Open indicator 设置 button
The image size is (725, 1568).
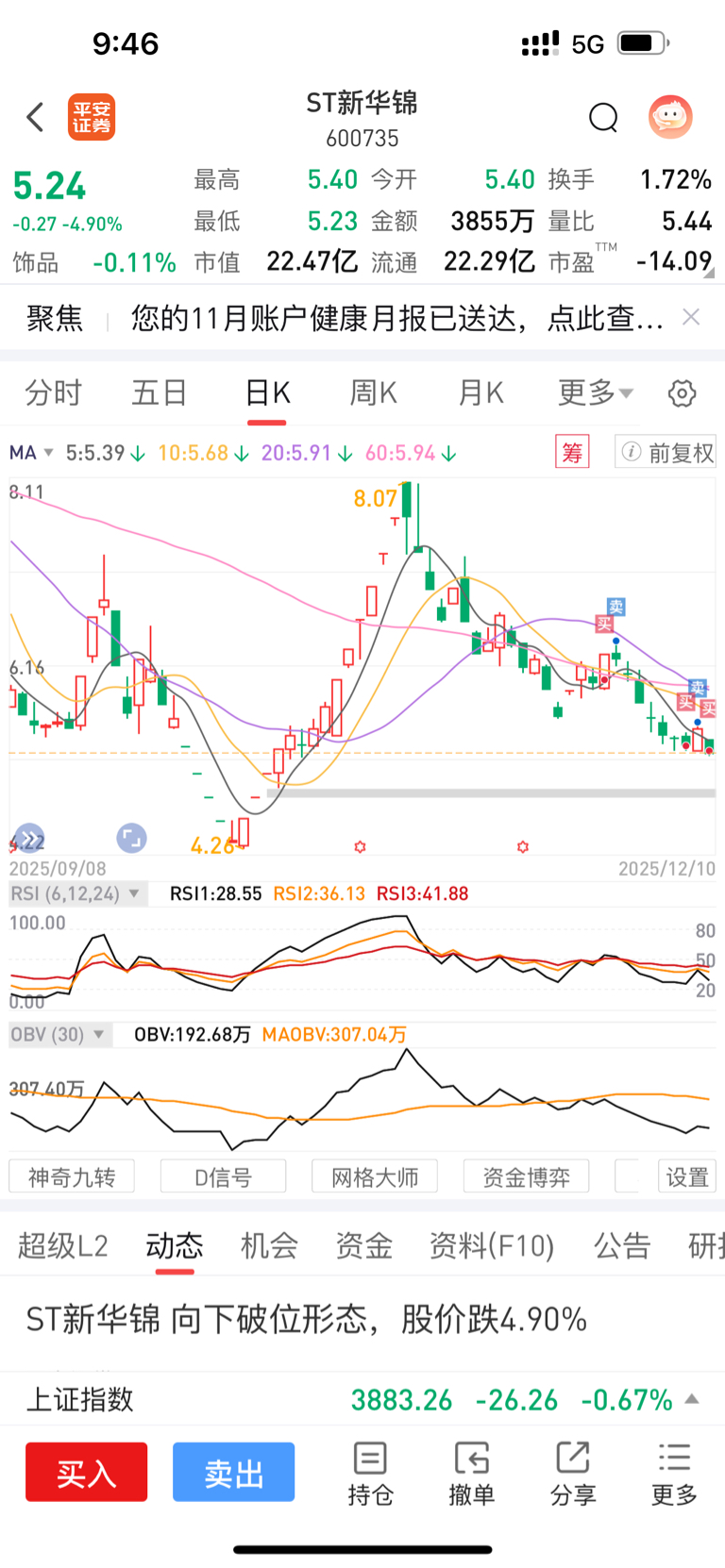tap(687, 1176)
